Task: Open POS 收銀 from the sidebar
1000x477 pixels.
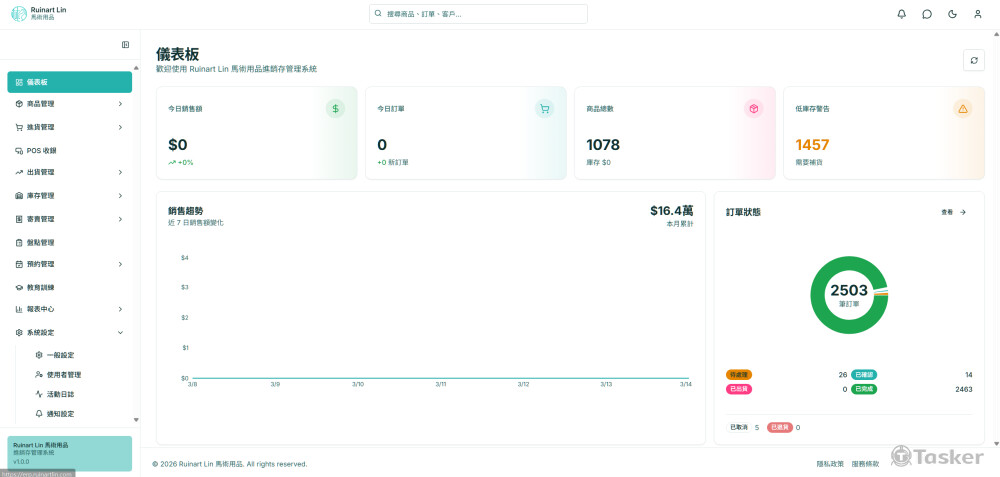Action: pos(41,150)
